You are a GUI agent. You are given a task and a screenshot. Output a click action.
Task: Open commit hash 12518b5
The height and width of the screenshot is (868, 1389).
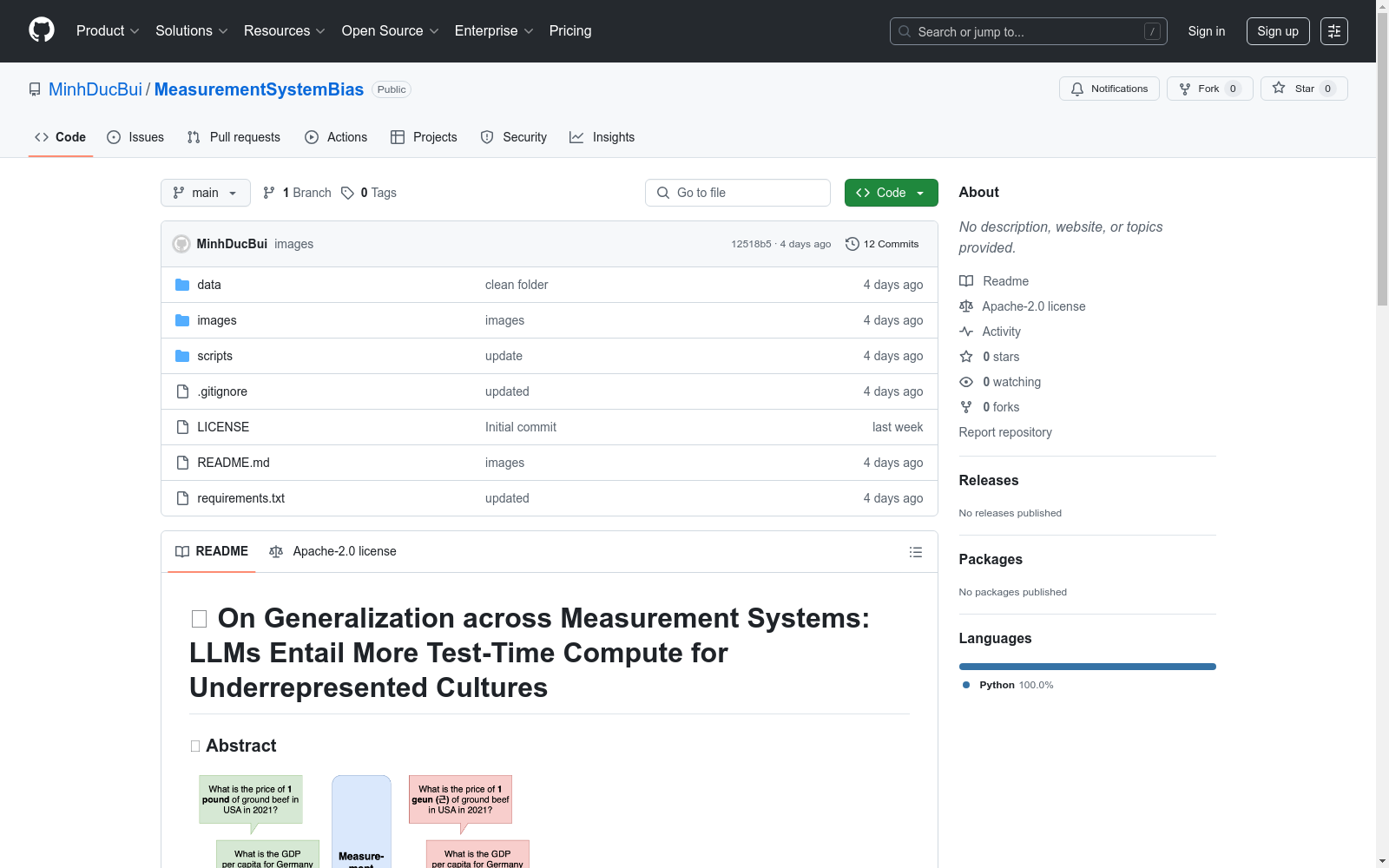point(751,244)
